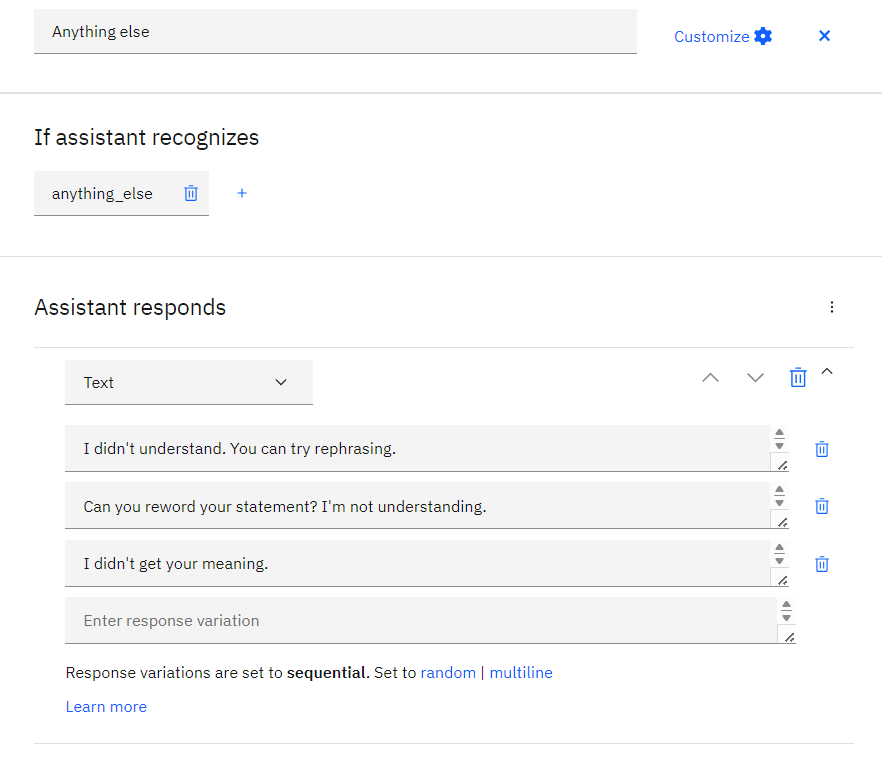Move the Text response up
This screenshot has height=762, width=882.
tap(710, 377)
